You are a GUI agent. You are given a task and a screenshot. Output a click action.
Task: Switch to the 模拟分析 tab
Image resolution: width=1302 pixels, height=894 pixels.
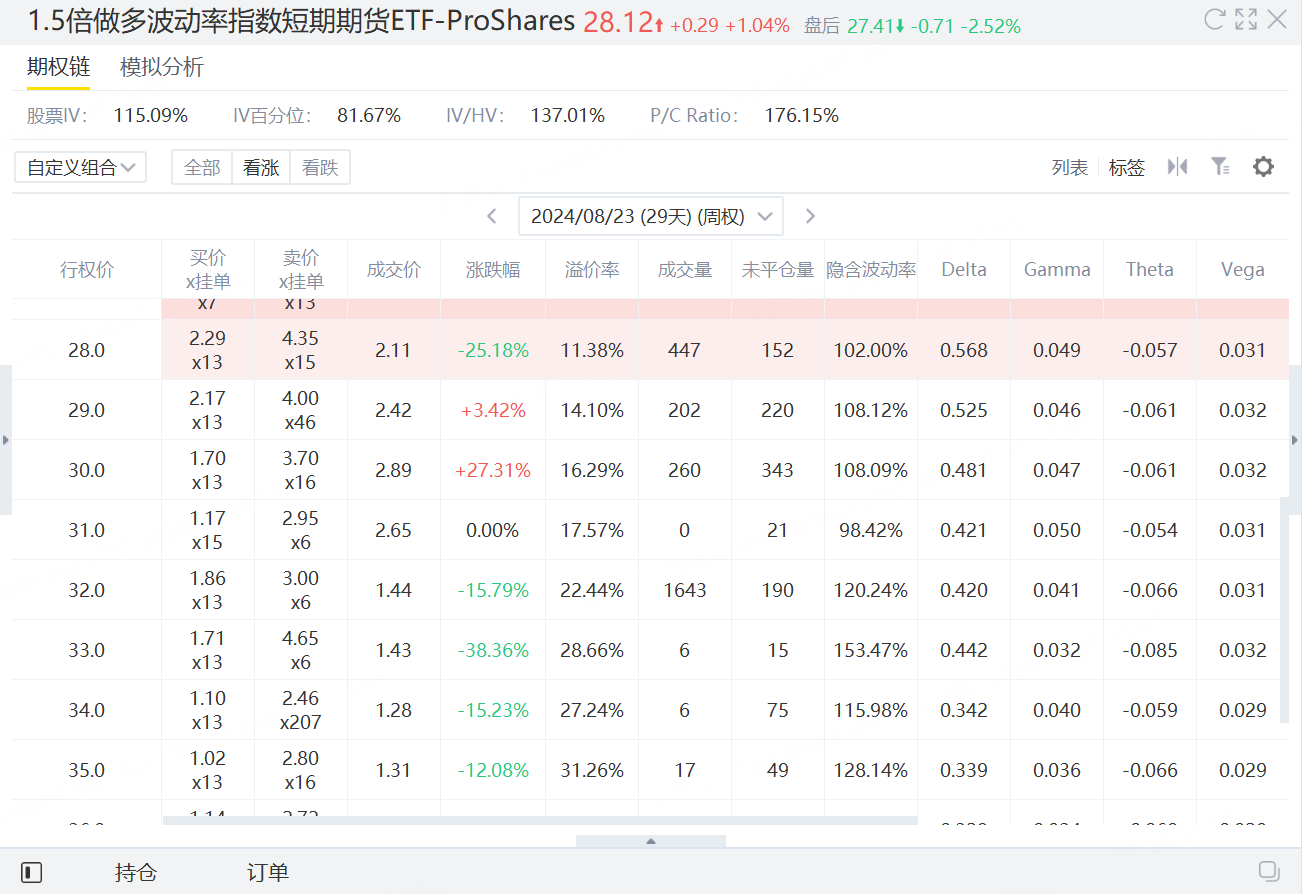(162, 67)
